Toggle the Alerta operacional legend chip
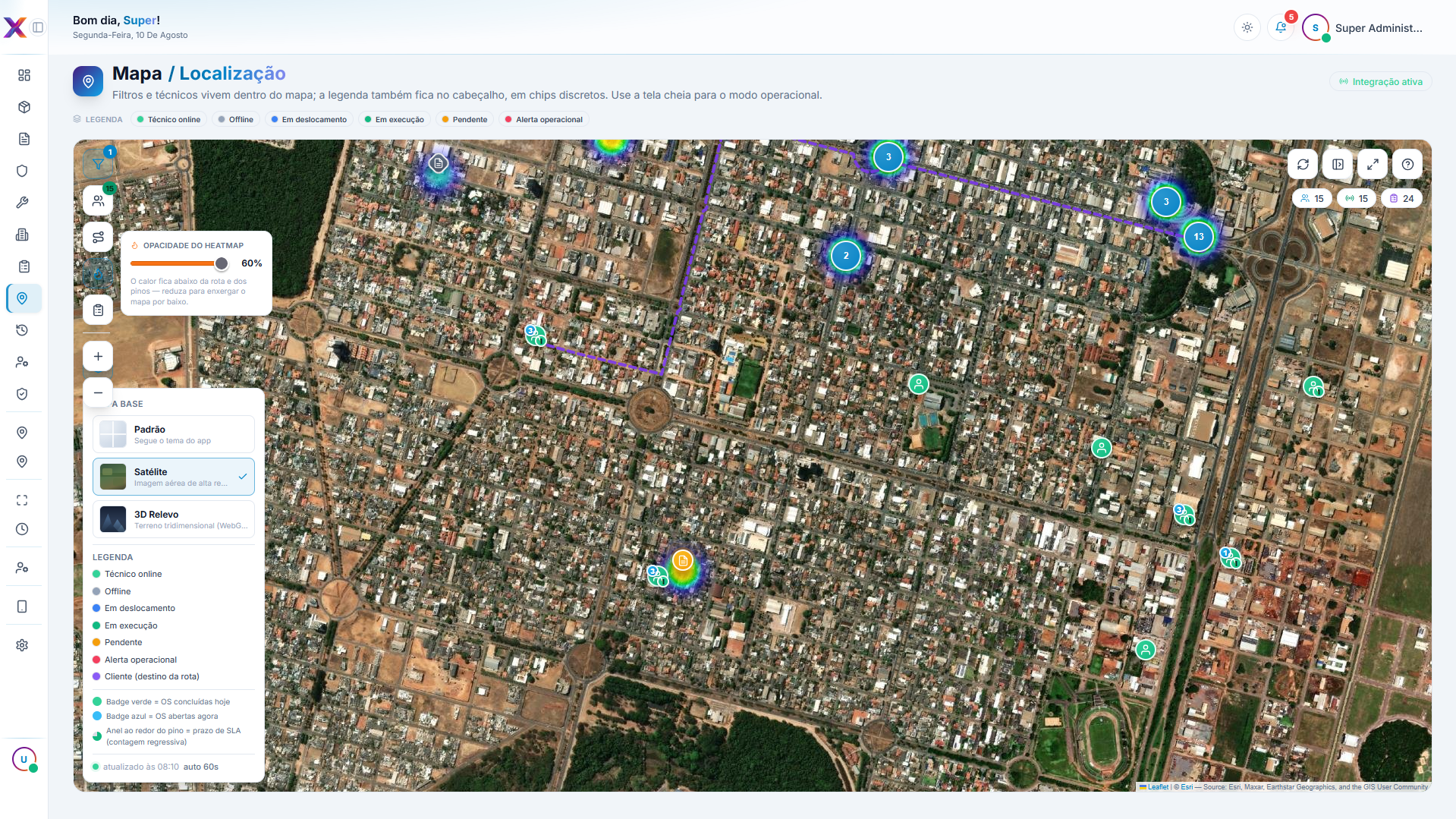The height and width of the screenshot is (819, 1456). point(544,119)
